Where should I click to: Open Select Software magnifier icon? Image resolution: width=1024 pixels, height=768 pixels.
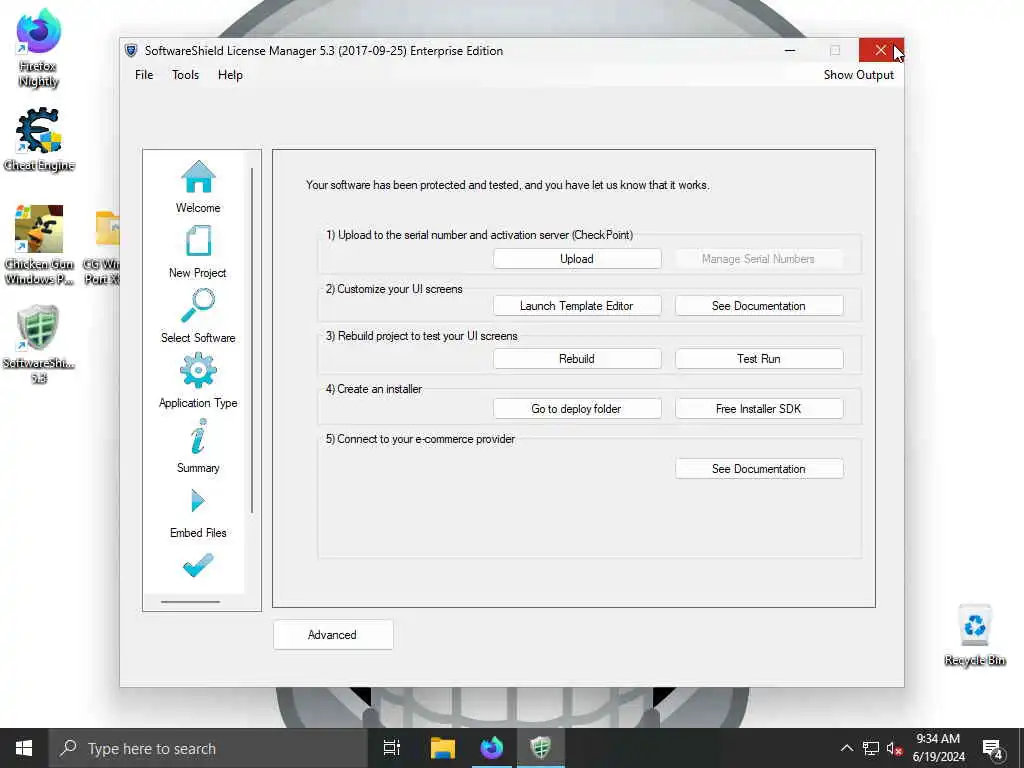point(198,306)
